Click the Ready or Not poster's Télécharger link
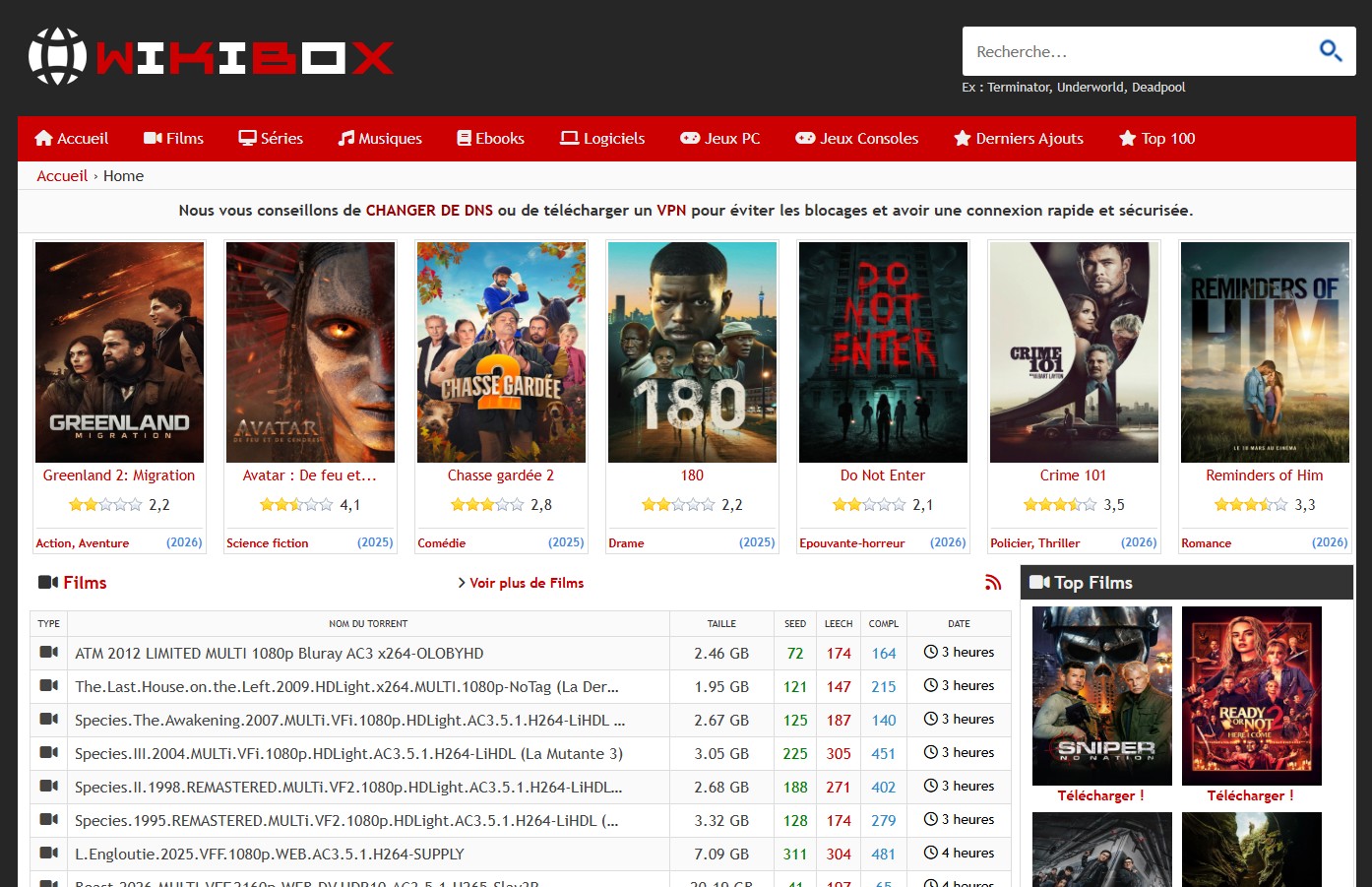 pos(1251,795)
